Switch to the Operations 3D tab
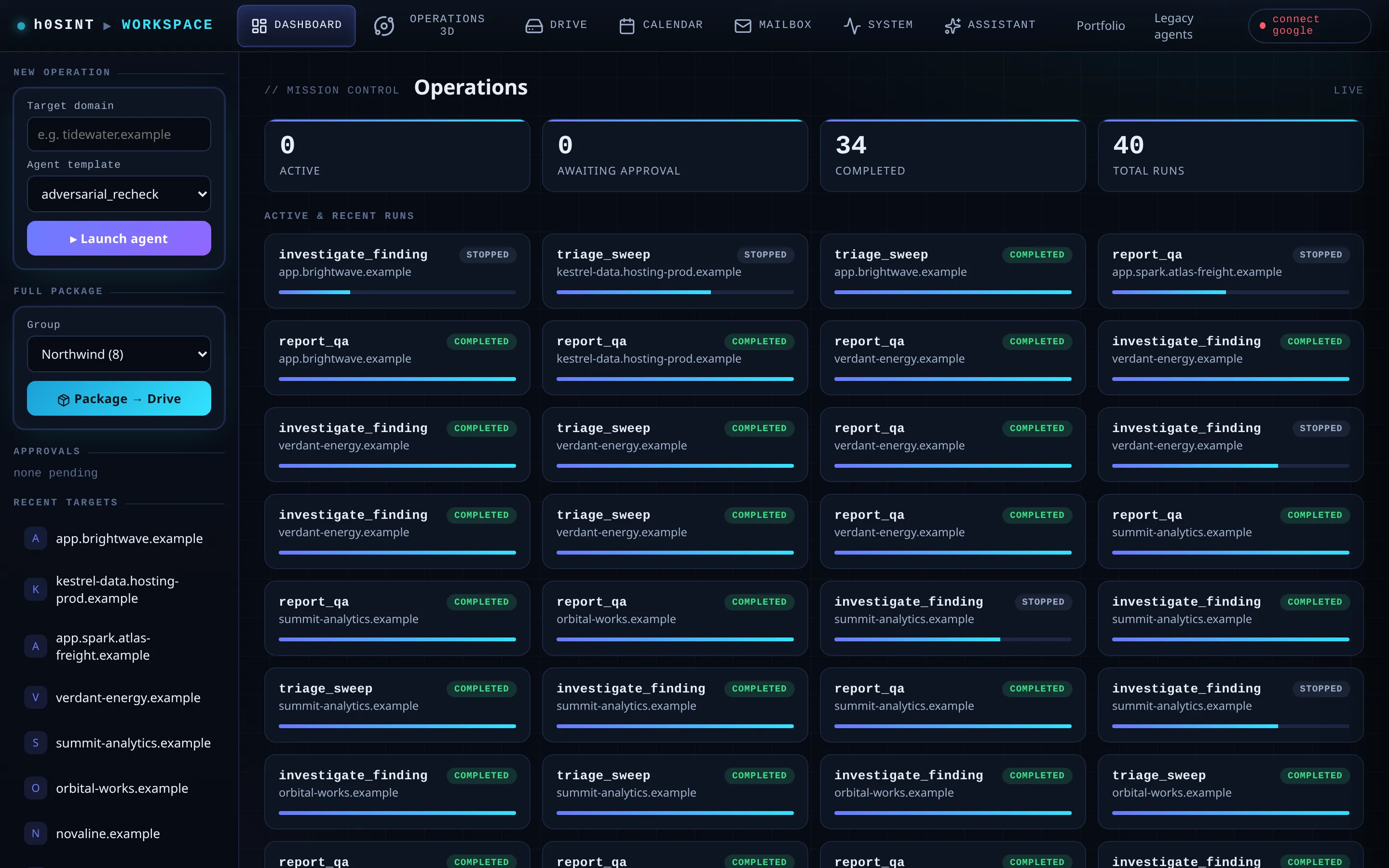The height and width of the screenshot is (868, 1389). click(x=431, y=25)
